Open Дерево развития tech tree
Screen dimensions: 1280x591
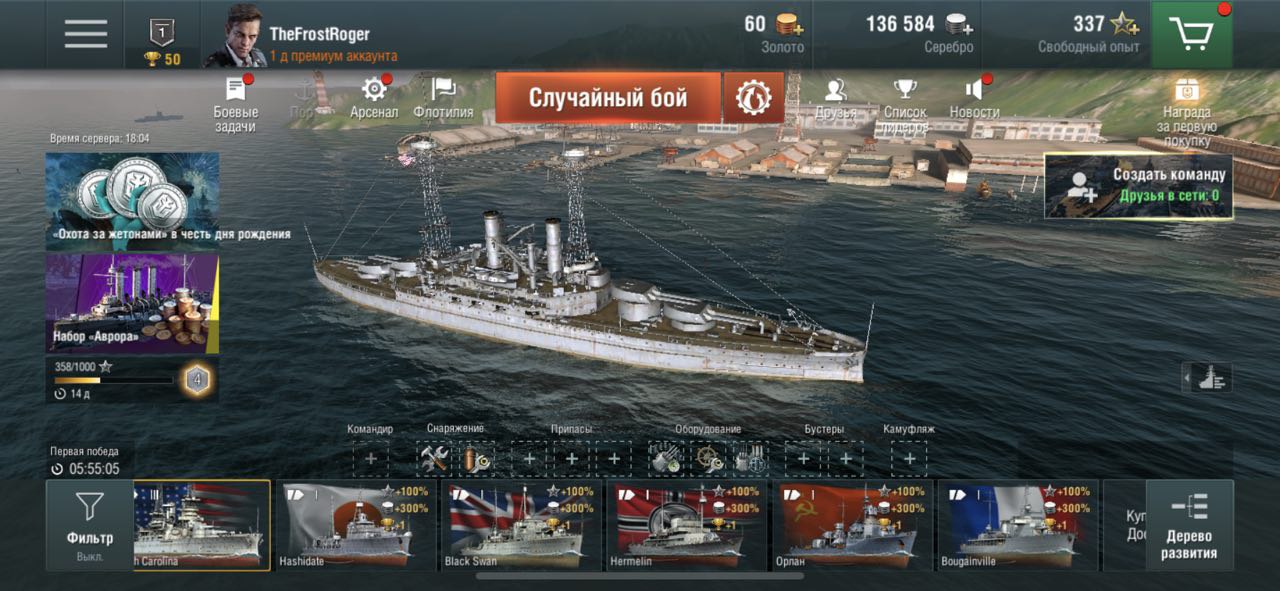(1190, 525)
